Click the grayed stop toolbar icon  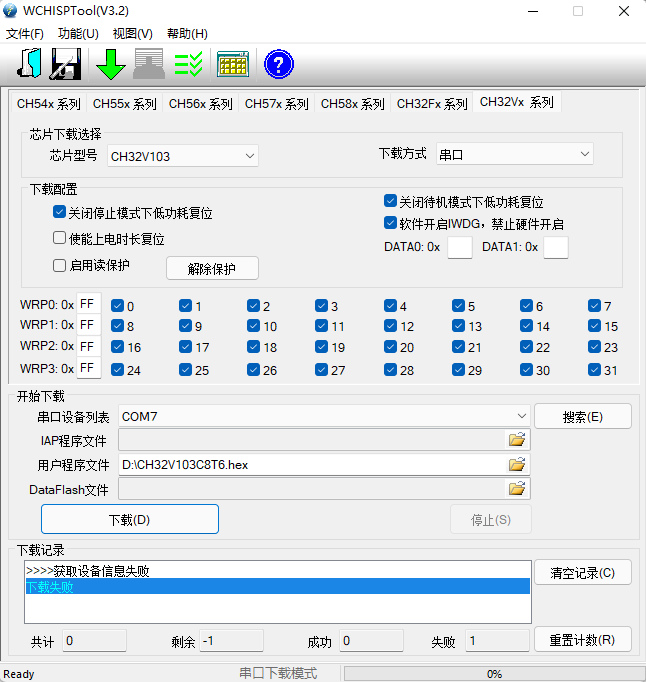click(x=149, y=64)
